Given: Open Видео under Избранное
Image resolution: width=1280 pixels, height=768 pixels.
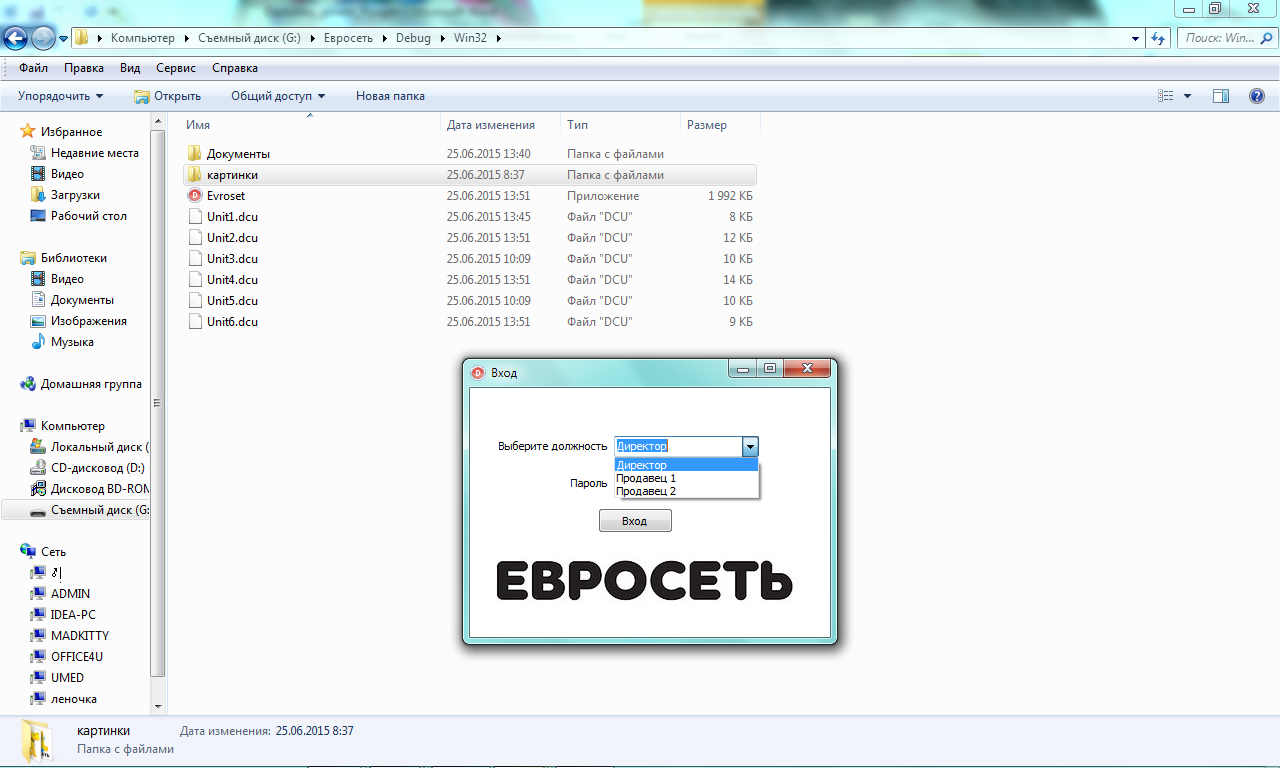Looking at the screenshot, I should [x=67, y=174].
